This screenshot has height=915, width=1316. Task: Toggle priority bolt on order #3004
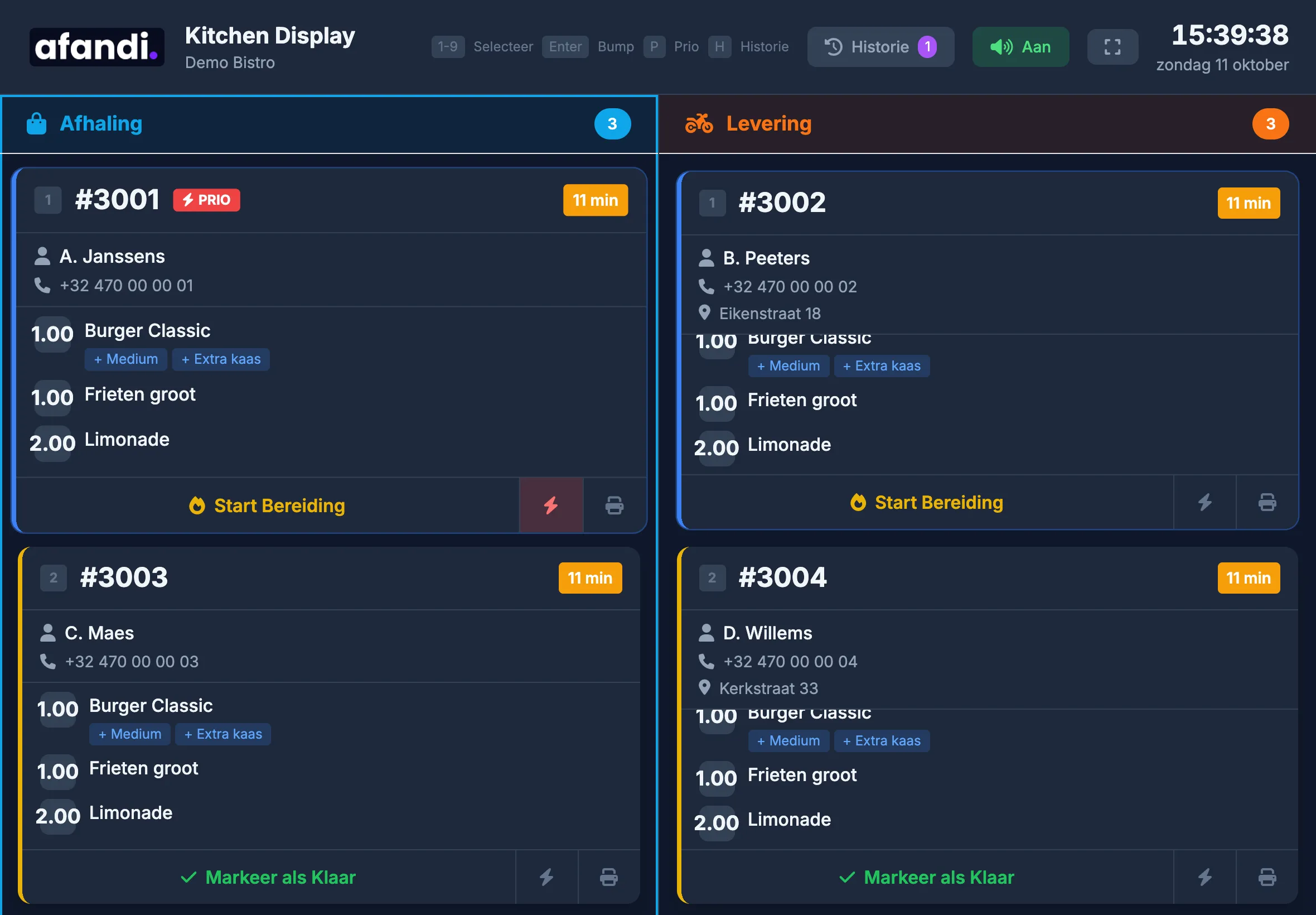tap(1205, 877)
